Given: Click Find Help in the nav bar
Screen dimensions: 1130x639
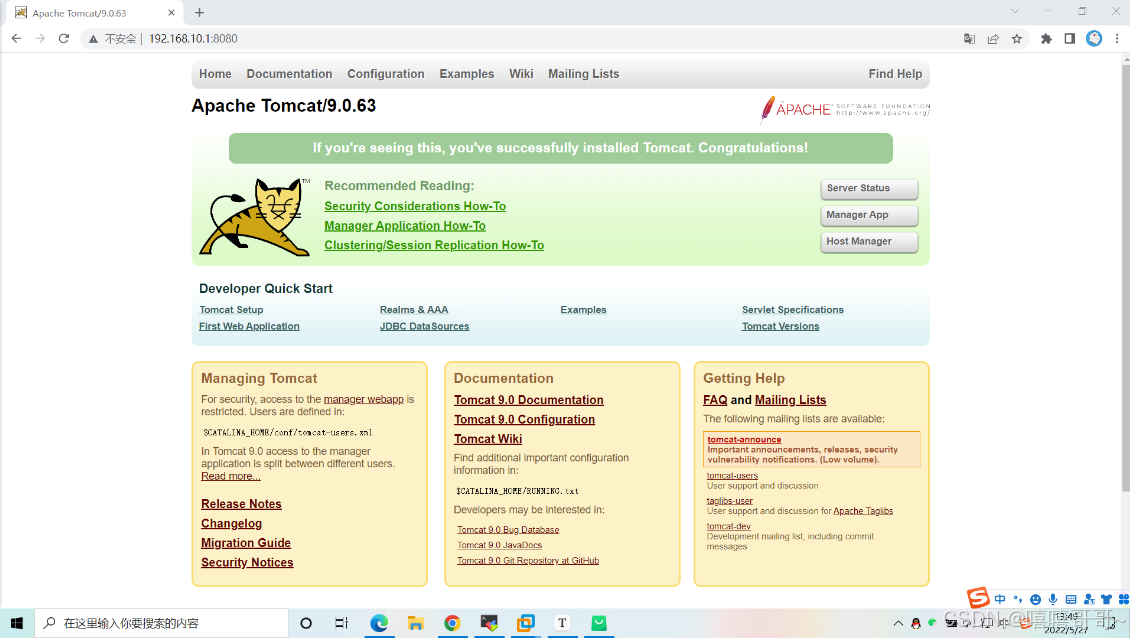Looking at the screenshot, I should click(x=895, y=74).
